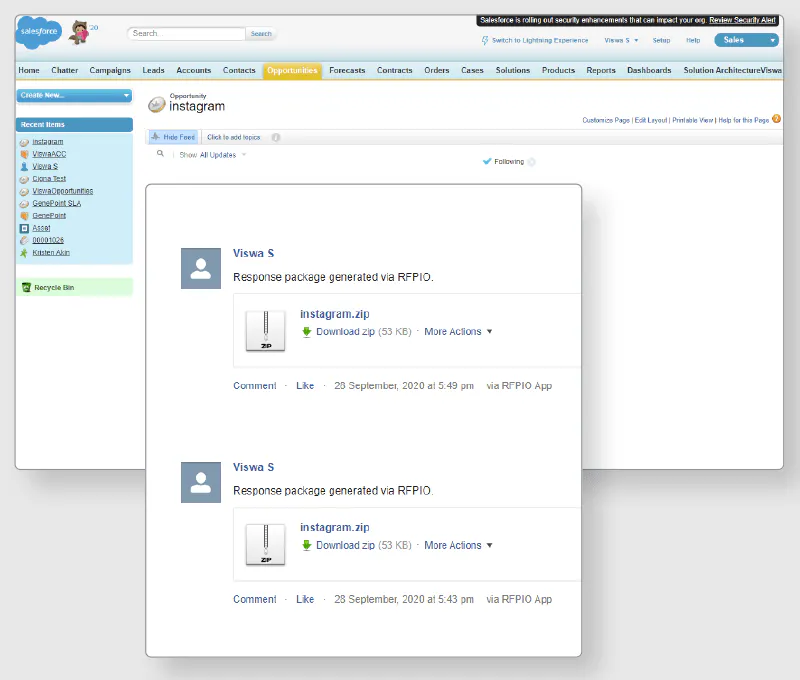Image resolution: width=800 pixels, height=680 pixels.
Task: Click icon beside ViswaACC in Recent Items
Action: tap(24, 155)
